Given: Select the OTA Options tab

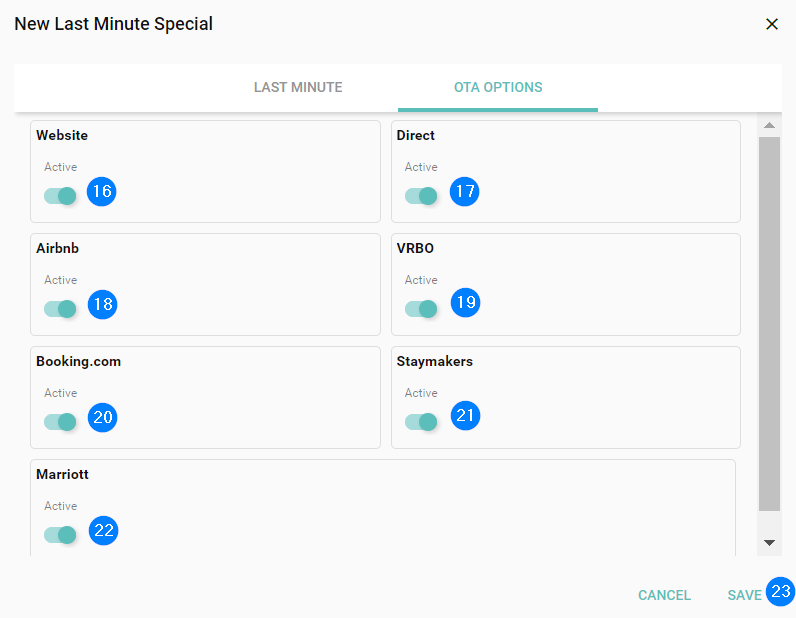Looking at the screenshot, I should coord(498,88).
